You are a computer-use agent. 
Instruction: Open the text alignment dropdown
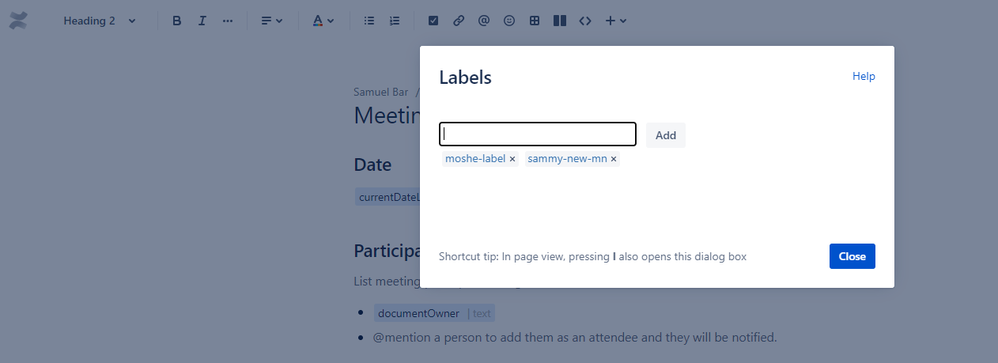coord(272,20)
